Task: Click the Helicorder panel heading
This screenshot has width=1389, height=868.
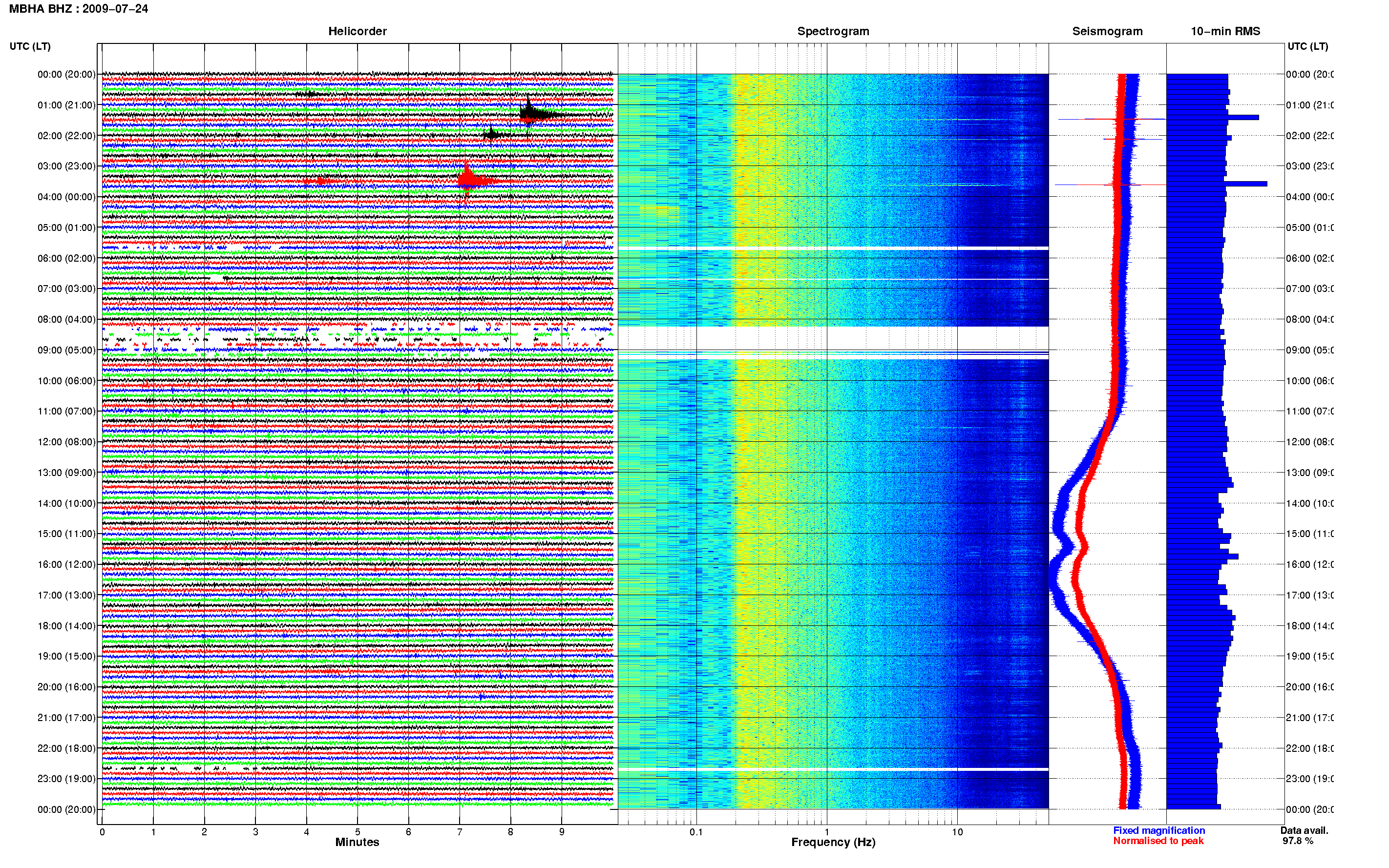Action: click(x=357, y=31)
